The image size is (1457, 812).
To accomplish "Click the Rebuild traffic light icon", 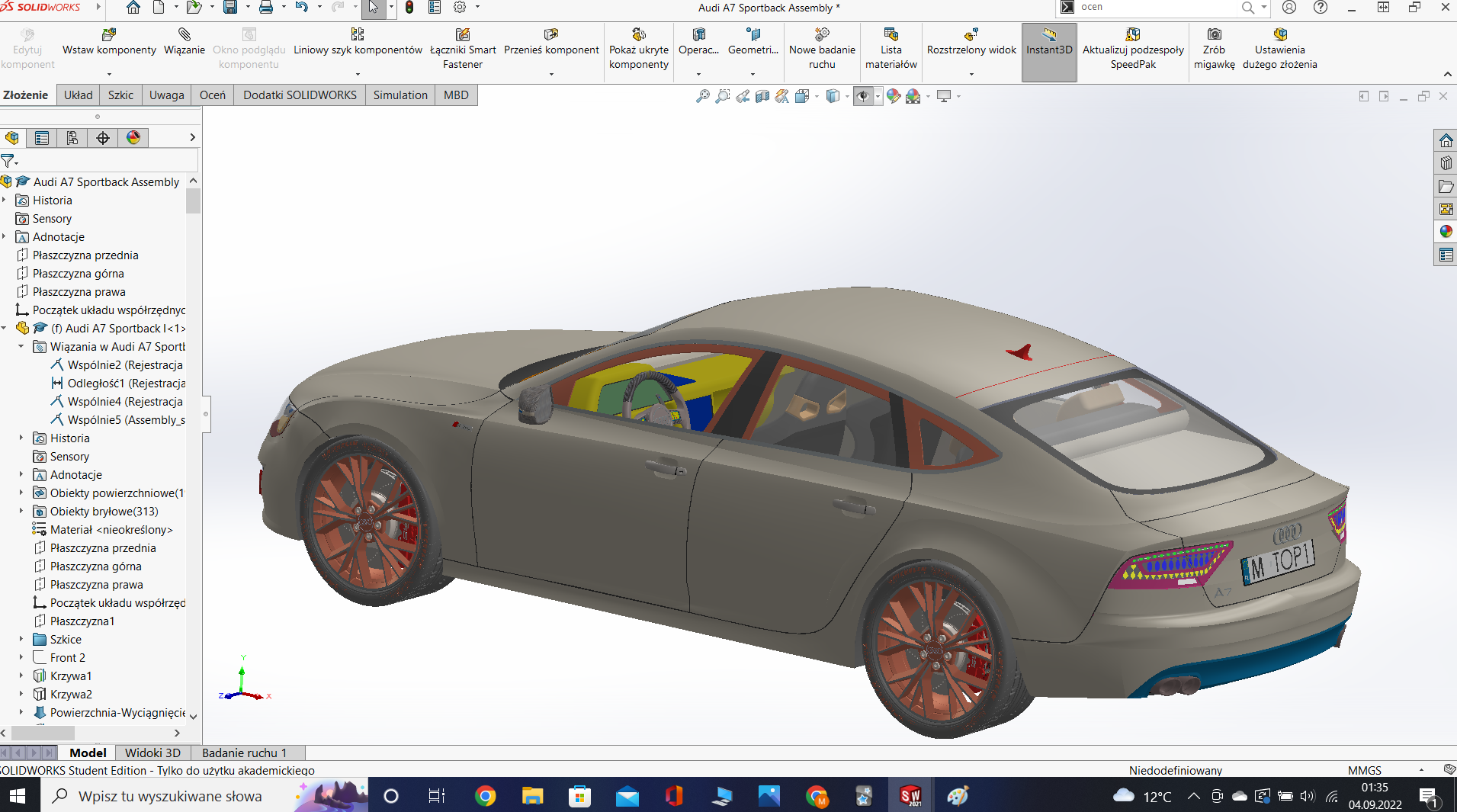I will [409, 8].
